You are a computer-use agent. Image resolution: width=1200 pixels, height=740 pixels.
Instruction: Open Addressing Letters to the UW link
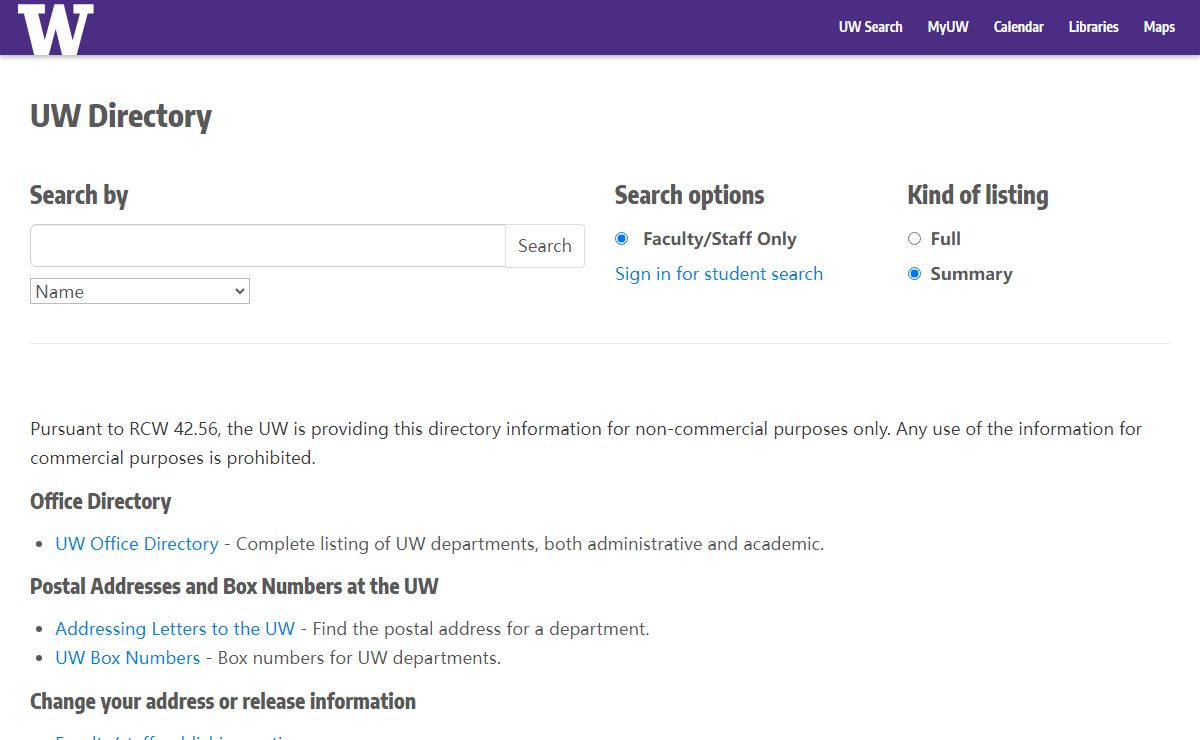click(x=175, y=629)
